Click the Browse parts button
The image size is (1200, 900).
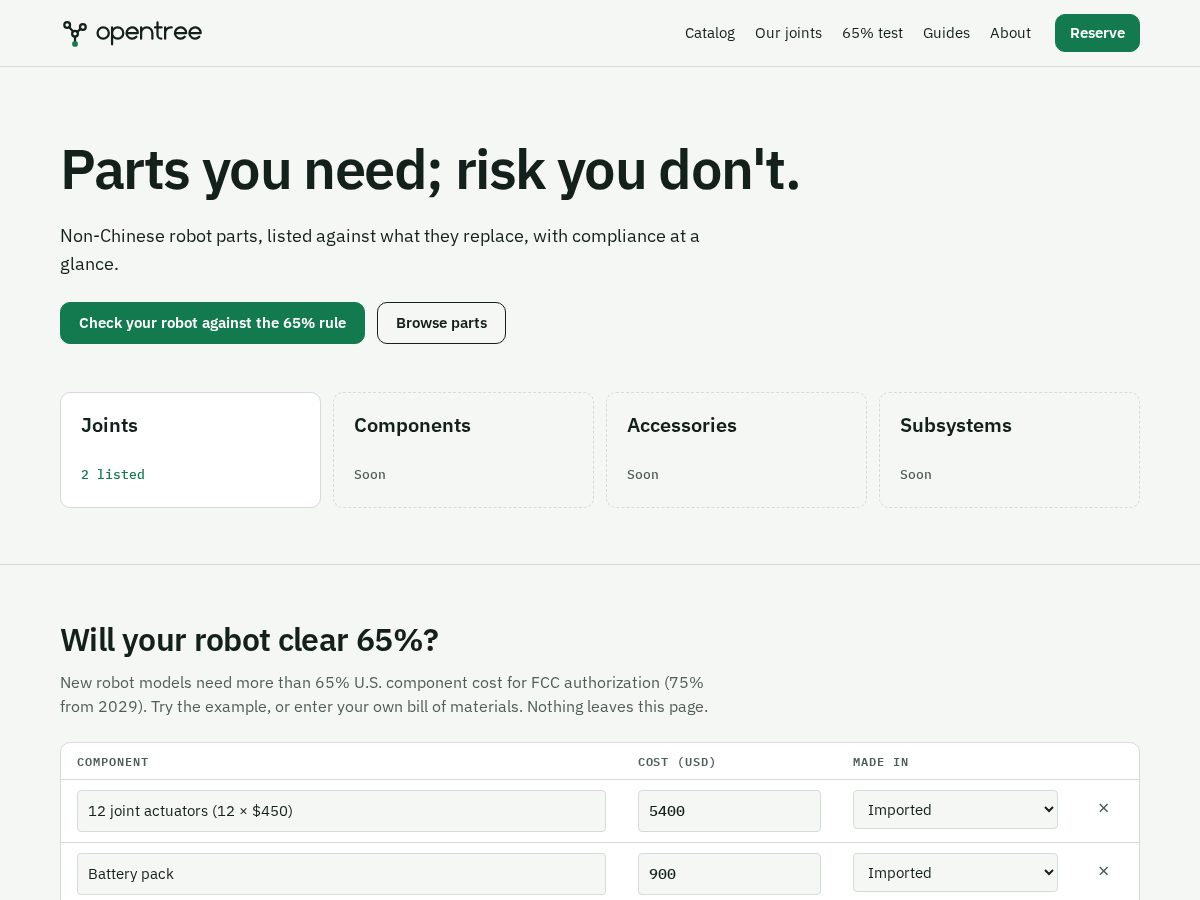point(441,323)
